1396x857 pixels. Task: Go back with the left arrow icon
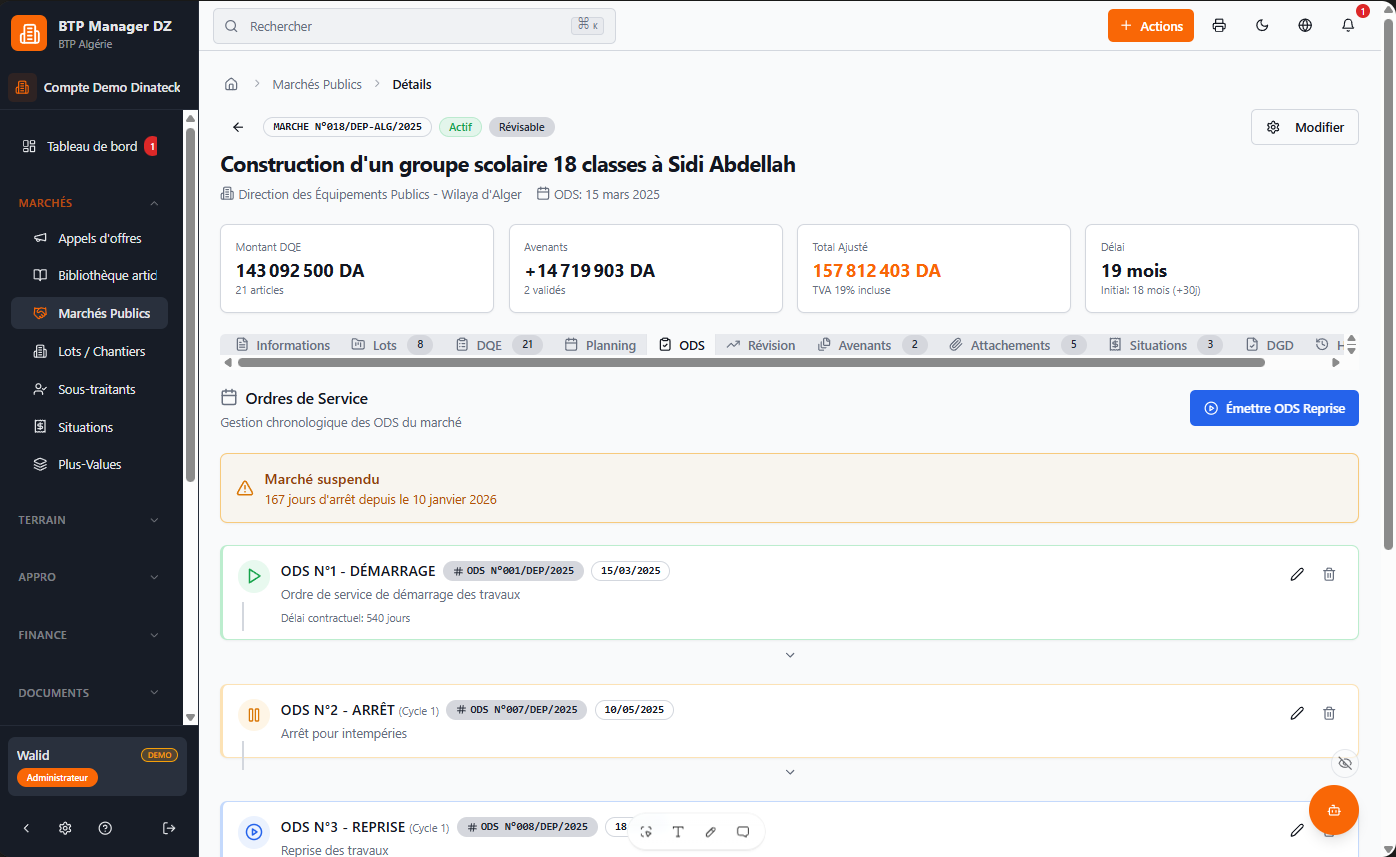[238, 127]
